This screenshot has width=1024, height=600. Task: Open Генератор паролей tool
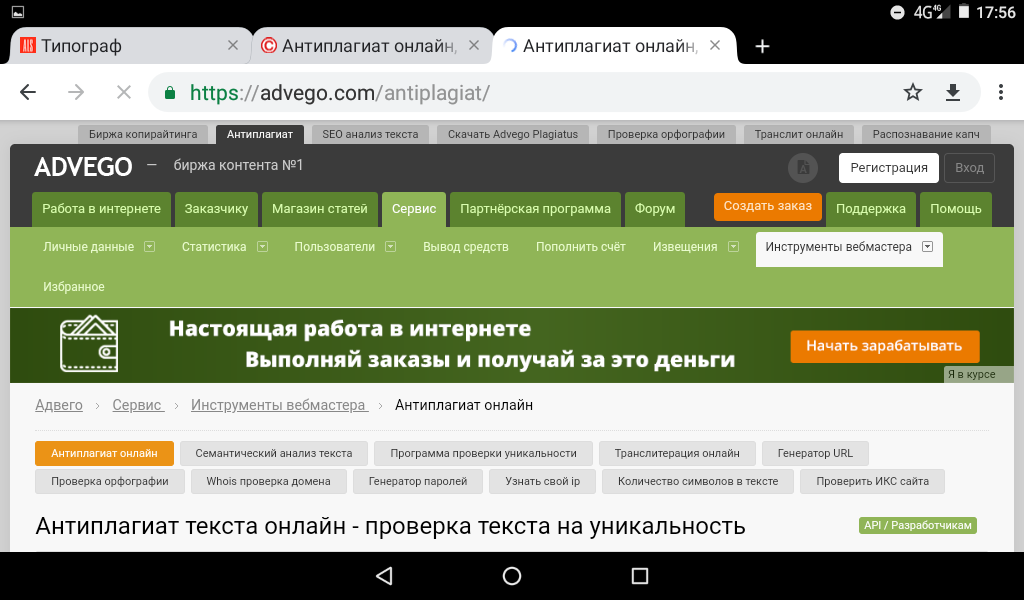pyautogui.click(x=418, y=481)
